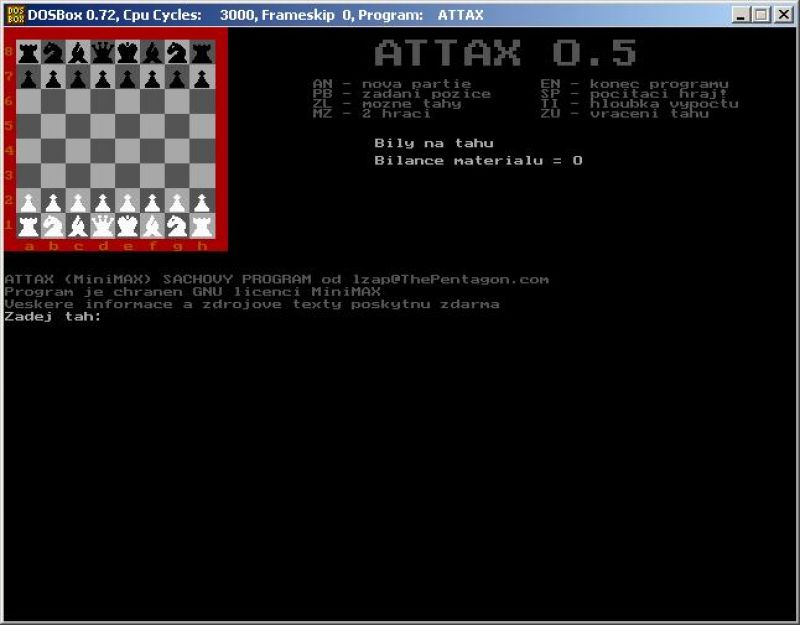The image size is (800, 625).
Task: Pick the black pawn on f7
Action: click(x=153, y=79)
